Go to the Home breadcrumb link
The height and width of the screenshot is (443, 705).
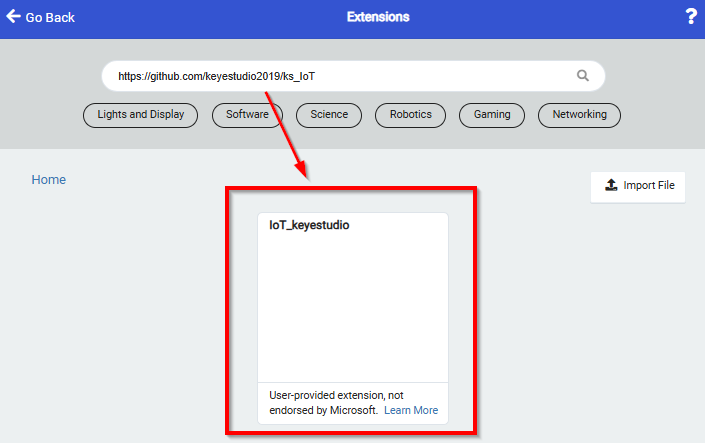[x=49, y=180]
